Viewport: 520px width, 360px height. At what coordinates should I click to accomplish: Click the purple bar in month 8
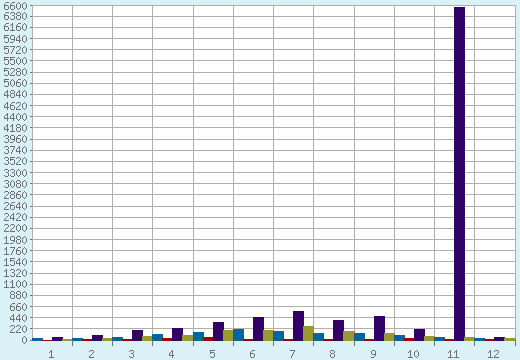tap(338, 330)
